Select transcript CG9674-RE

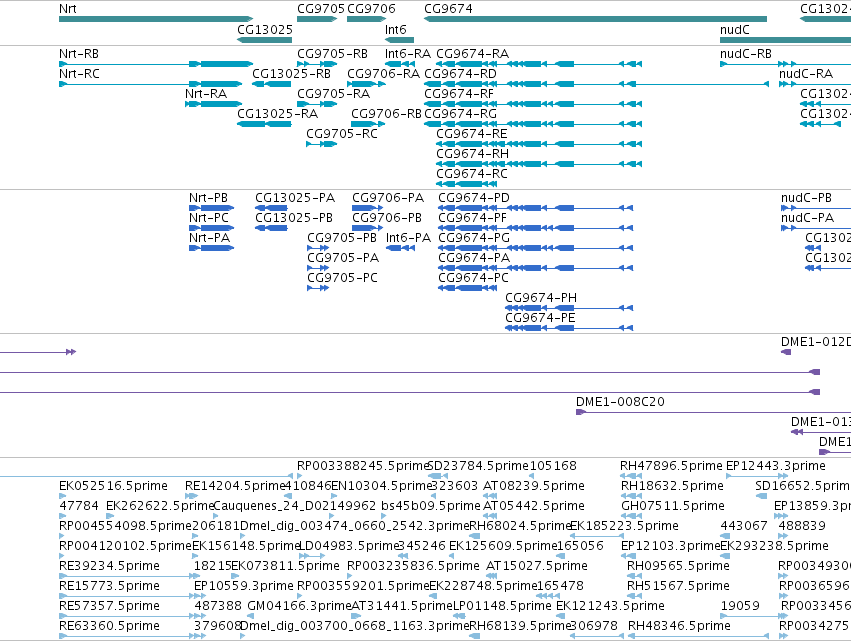point(539,144)
